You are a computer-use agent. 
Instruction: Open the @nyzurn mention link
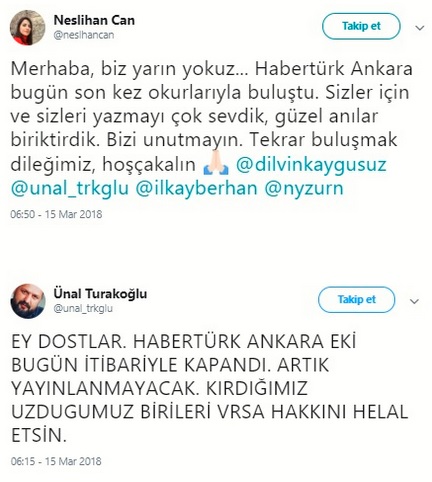point(304,189)
